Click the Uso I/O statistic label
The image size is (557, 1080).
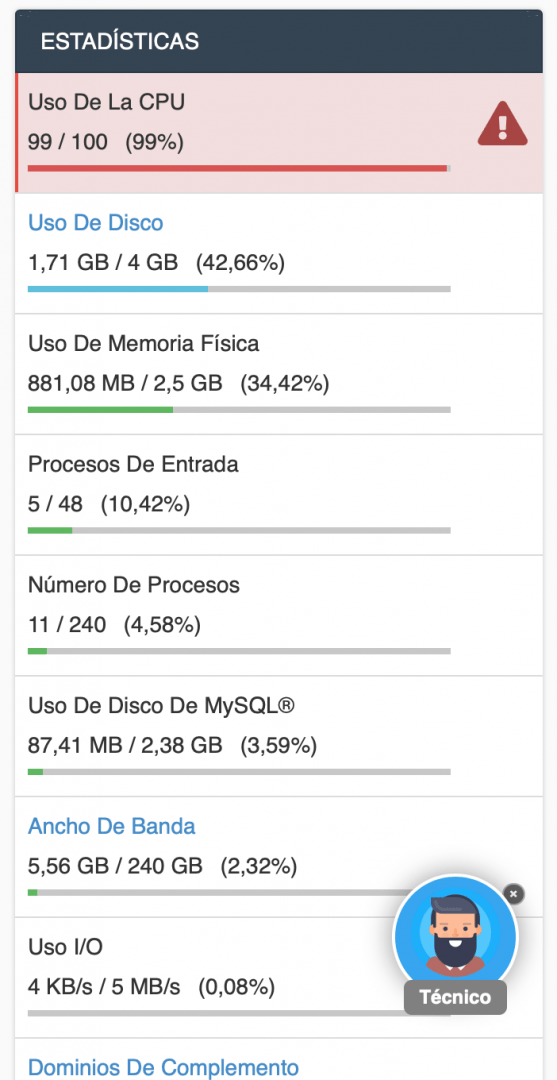click(65, 947)
